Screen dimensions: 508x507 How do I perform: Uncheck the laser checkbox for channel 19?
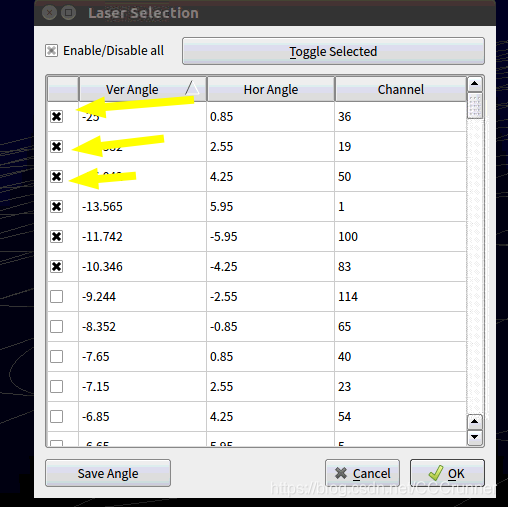click(x=57, y=147)
